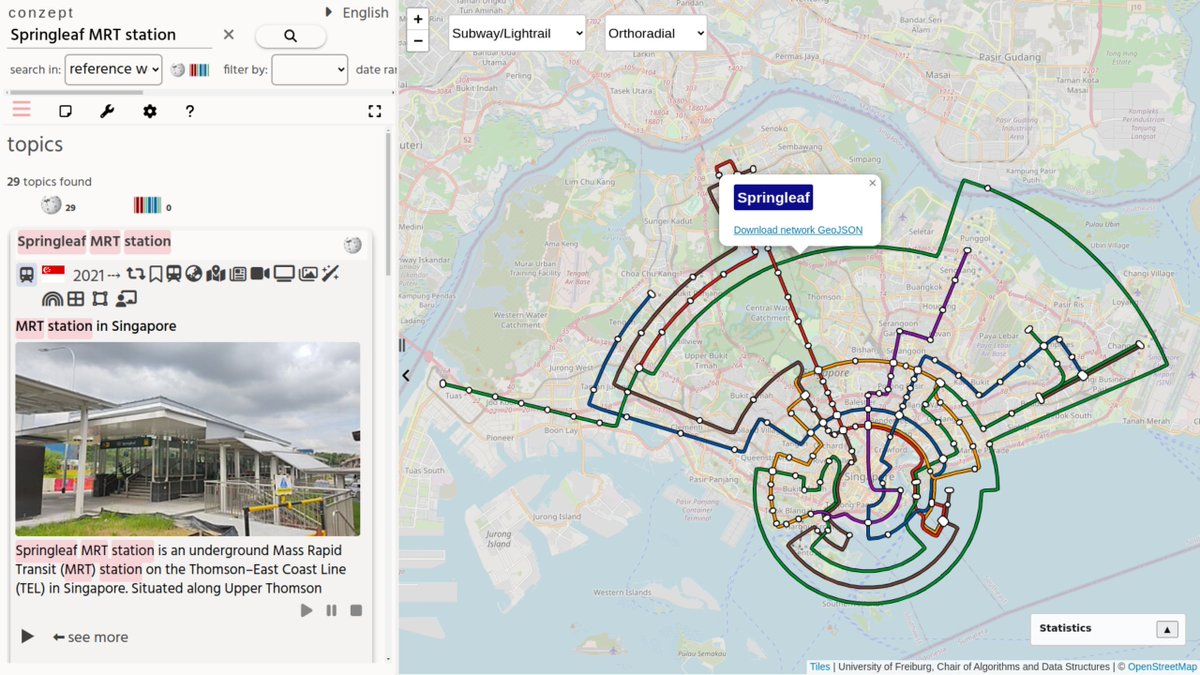Click the map marker icon in topic card
1200x675 pixels.
coord(216,274)
